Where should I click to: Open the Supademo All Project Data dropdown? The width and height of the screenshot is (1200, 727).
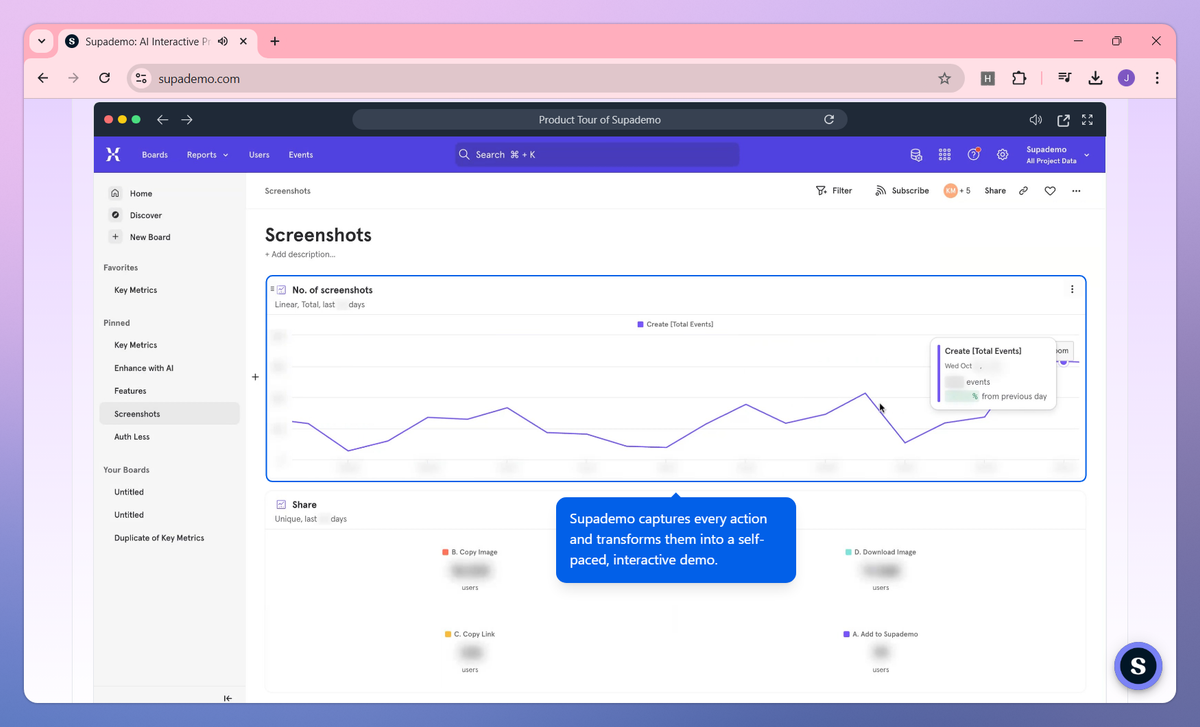click(1058, 155)
